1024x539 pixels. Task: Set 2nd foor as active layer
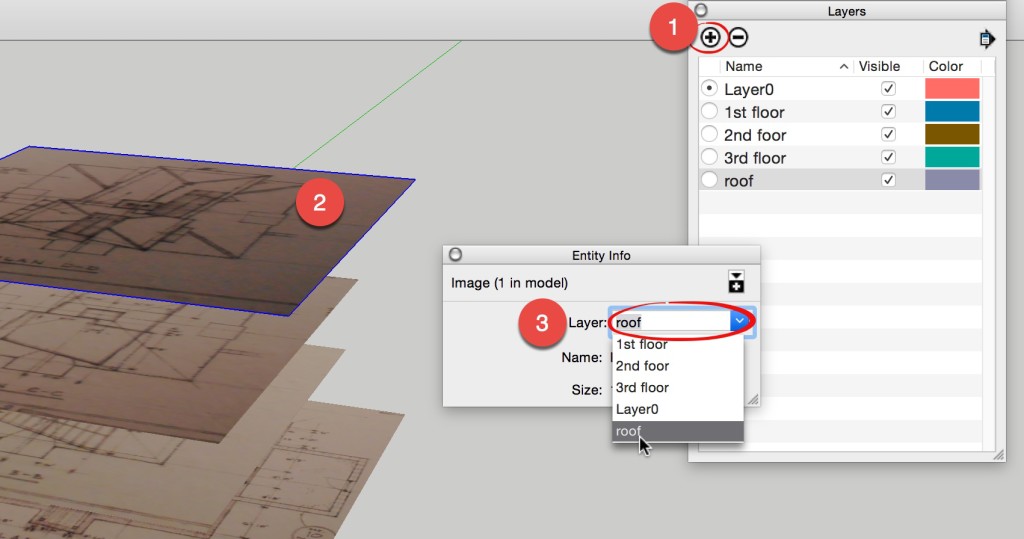click(709, 135)
